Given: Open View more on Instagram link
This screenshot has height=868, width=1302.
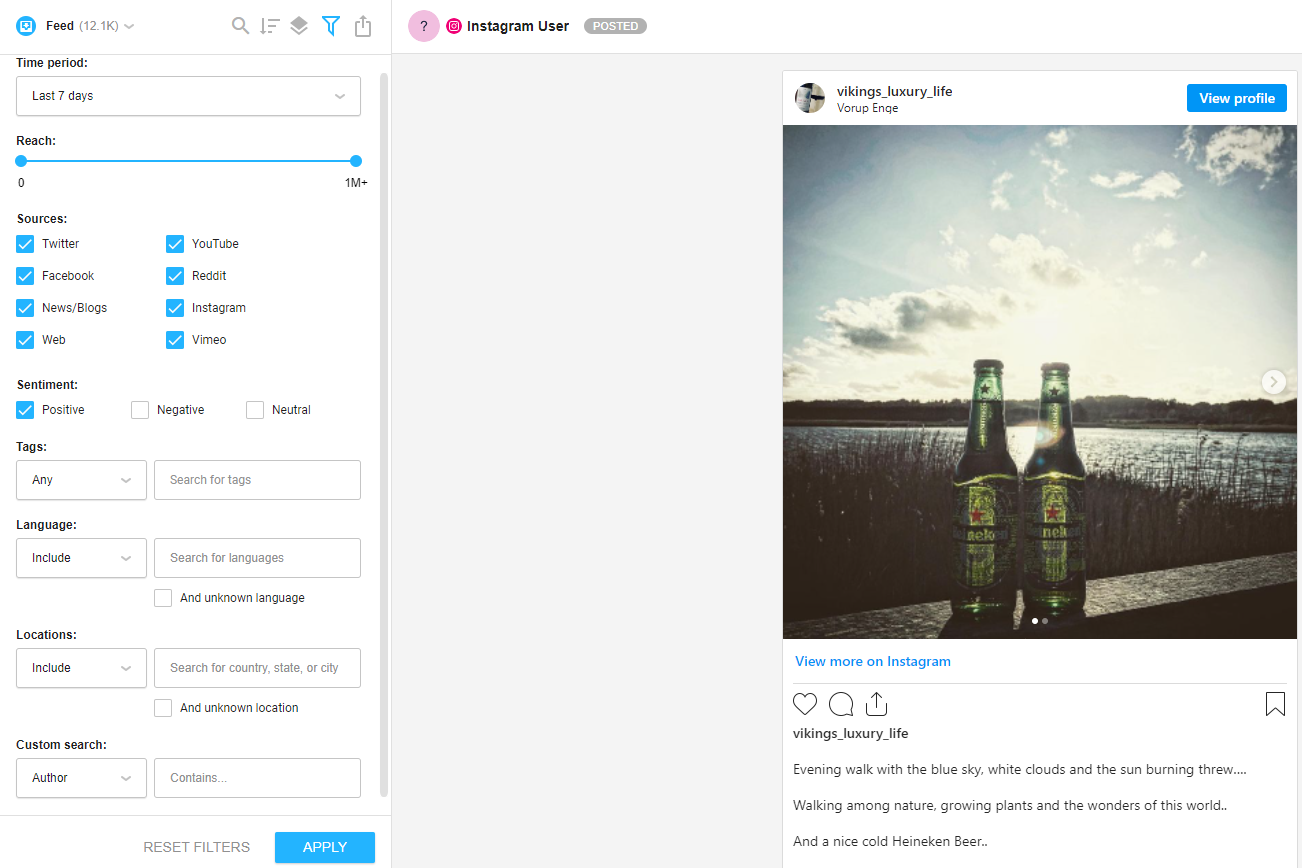Looking at the screenshot, I should click(873, 661).
